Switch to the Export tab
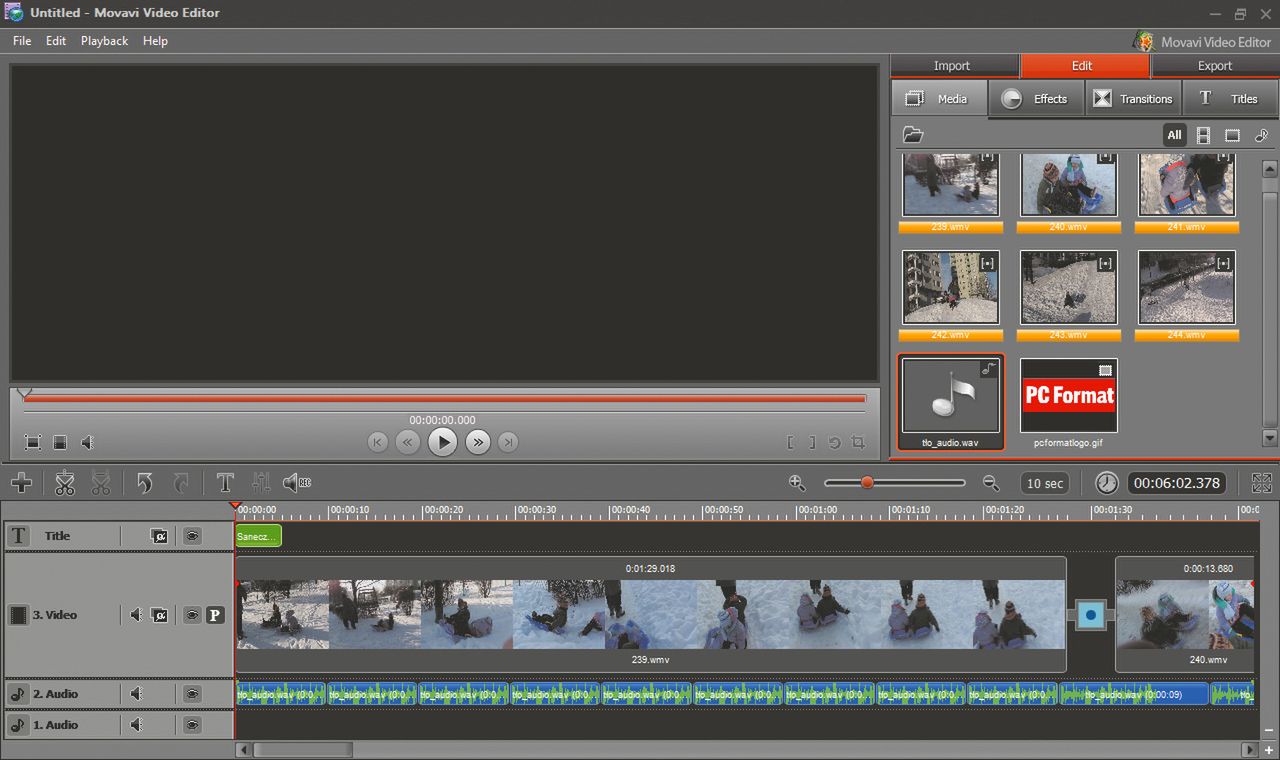This screenshot has width=1280, height=760. (x=1215, y=66)
